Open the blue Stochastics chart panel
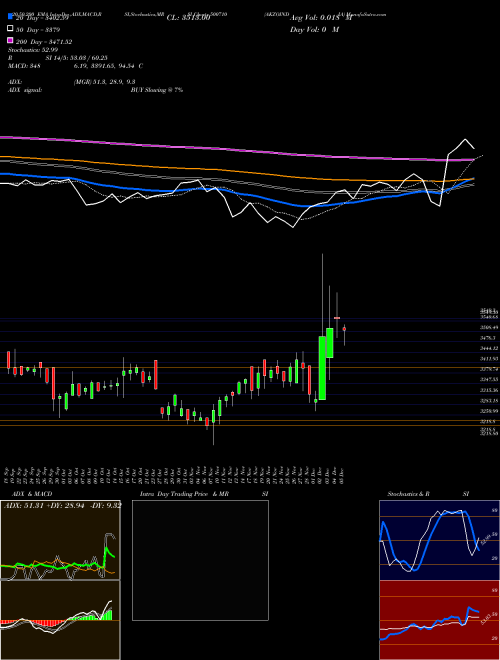The width and height of the screenshot is (500, 660). tap(439, 540)
